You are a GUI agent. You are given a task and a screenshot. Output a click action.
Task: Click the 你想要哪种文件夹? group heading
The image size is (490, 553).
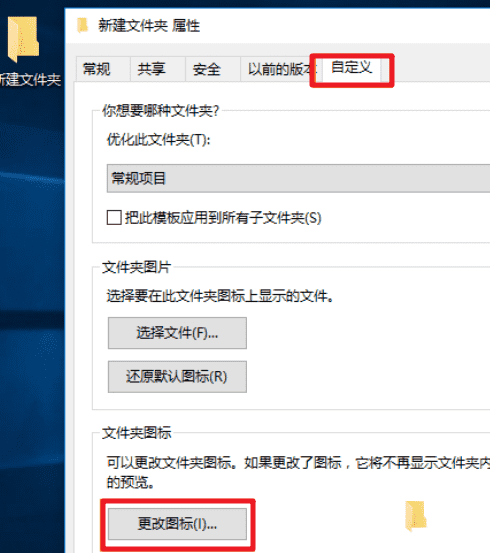tap(161, 111)
